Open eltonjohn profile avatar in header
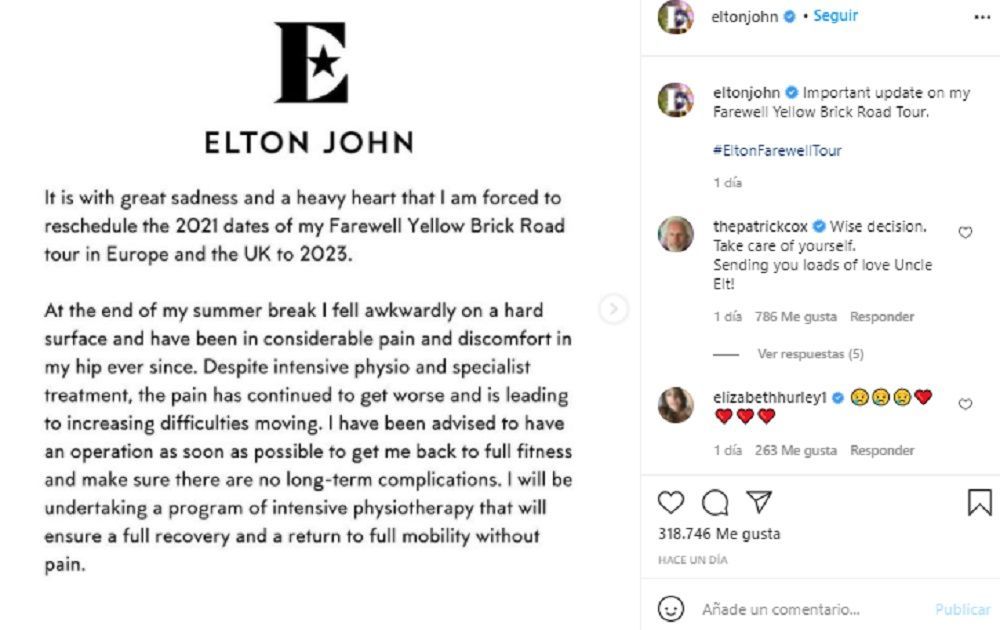 coord(676,17)
